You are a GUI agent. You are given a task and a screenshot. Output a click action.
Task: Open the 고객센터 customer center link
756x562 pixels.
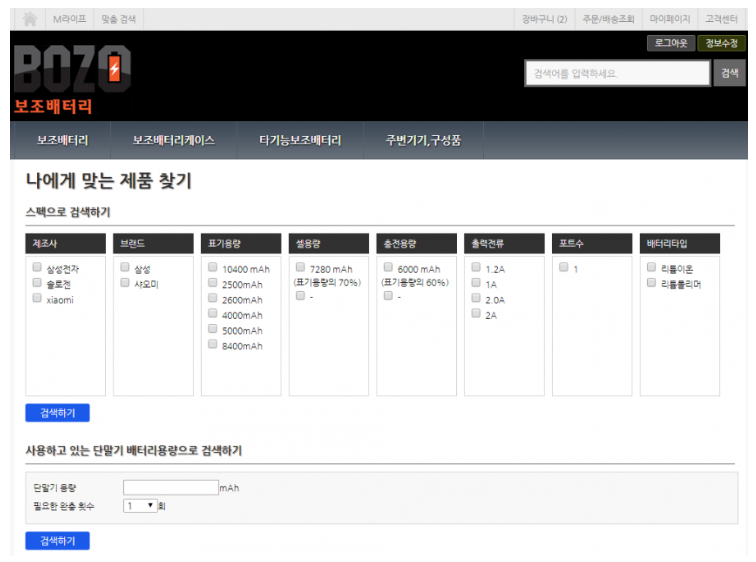click(x=721, y=19)
